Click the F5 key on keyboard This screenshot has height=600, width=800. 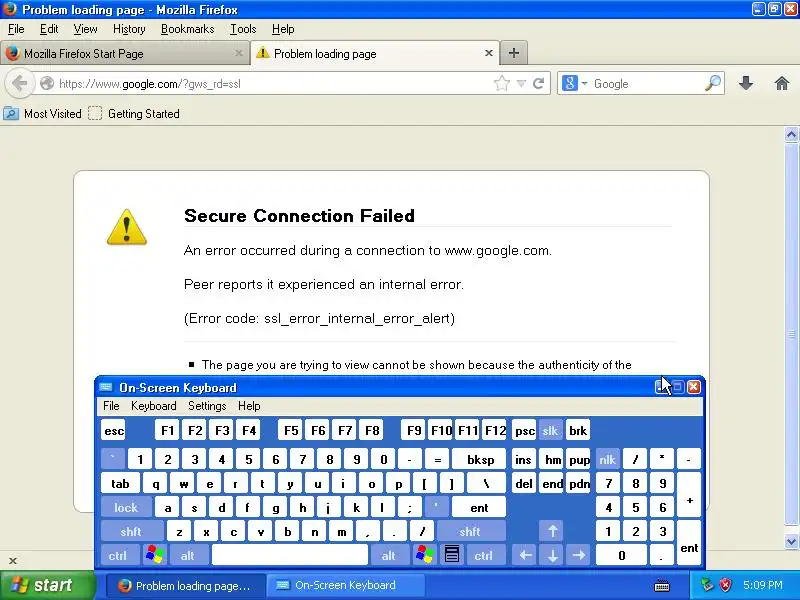[x=291, y=431]
